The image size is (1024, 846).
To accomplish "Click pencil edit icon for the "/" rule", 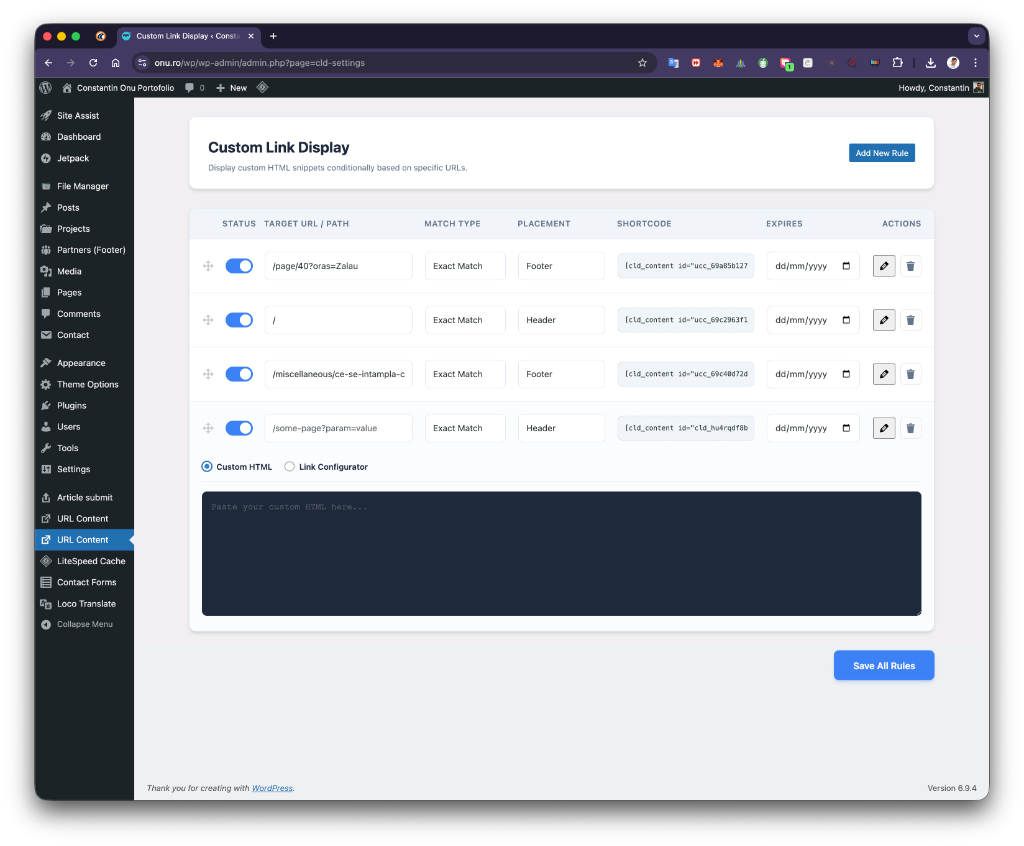I will tap(884, 320).
